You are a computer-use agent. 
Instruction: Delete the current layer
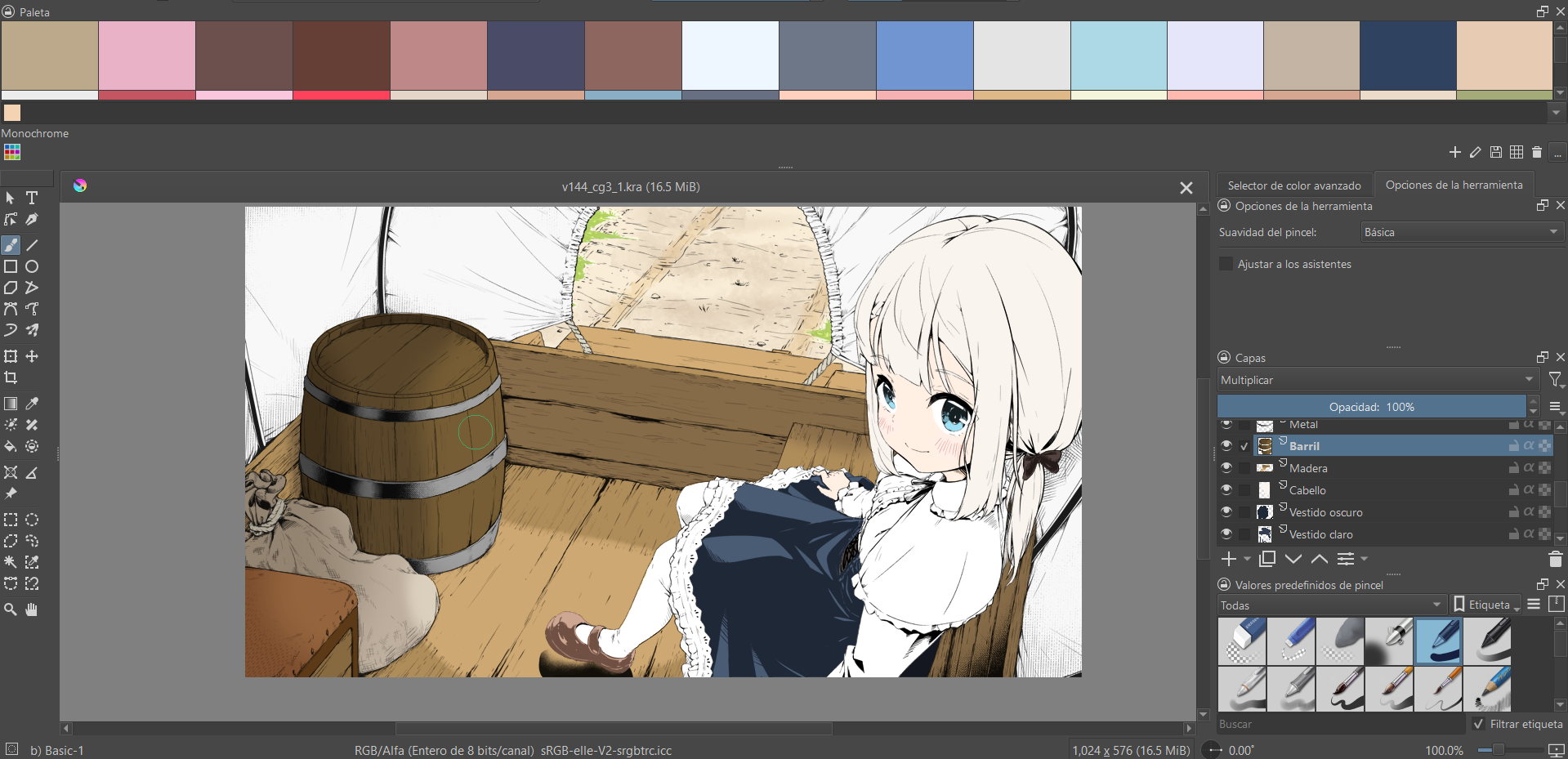[1556, 559]
